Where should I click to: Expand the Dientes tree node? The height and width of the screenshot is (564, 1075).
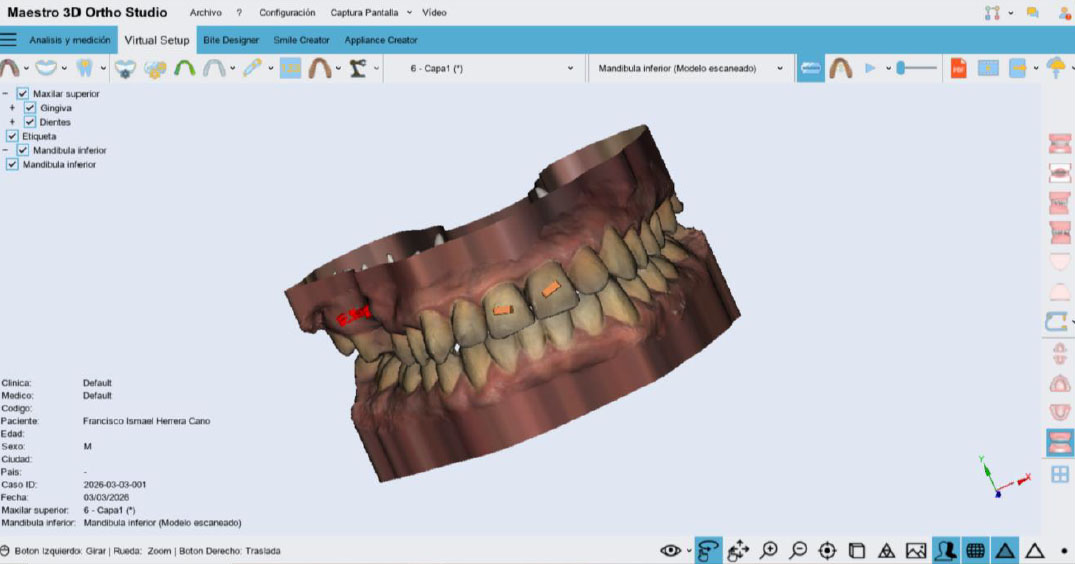pyautogui.click(x=12, y=122)
